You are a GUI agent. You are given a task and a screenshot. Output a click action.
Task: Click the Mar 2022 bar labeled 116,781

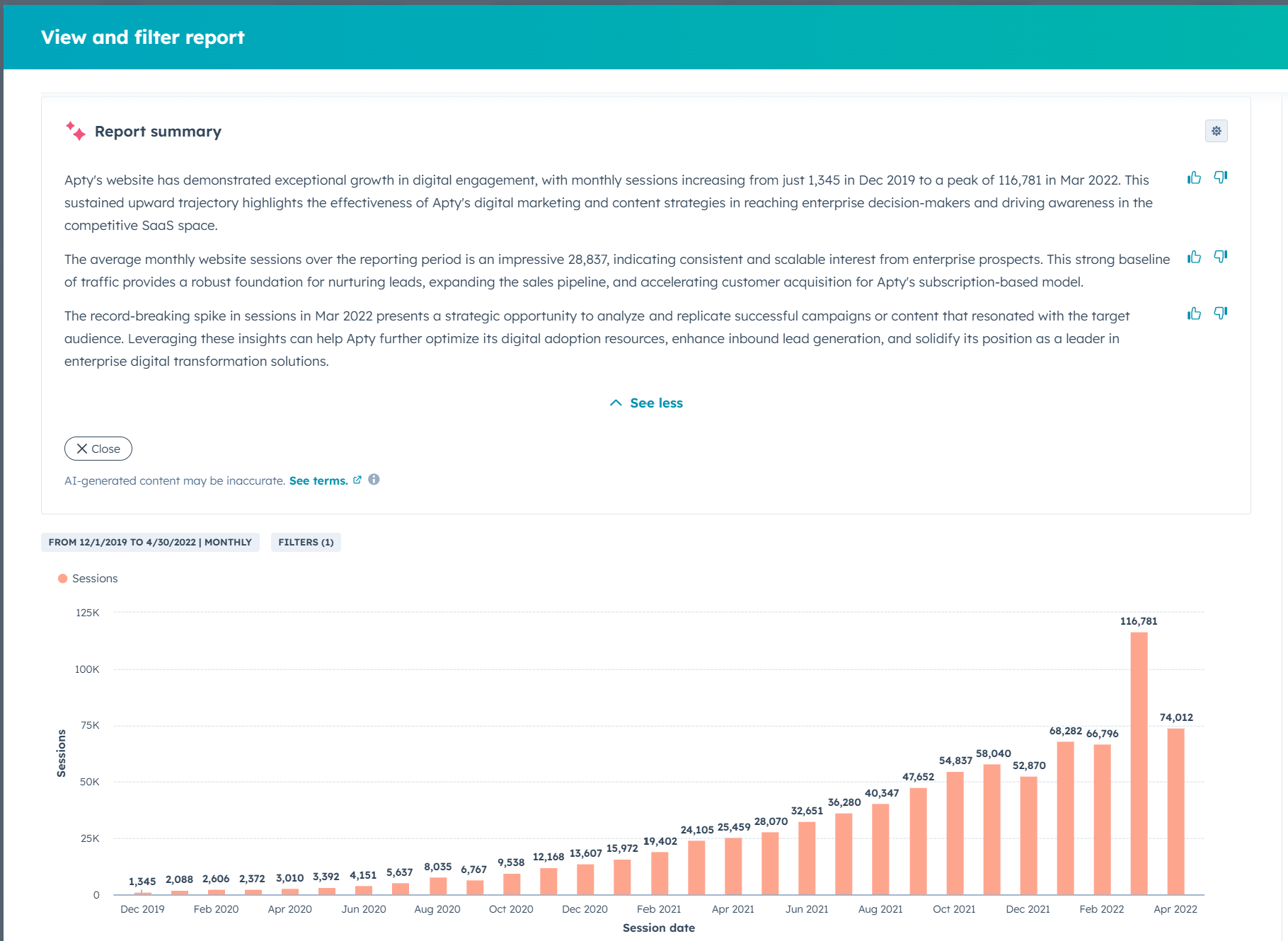click(1139, 763)
